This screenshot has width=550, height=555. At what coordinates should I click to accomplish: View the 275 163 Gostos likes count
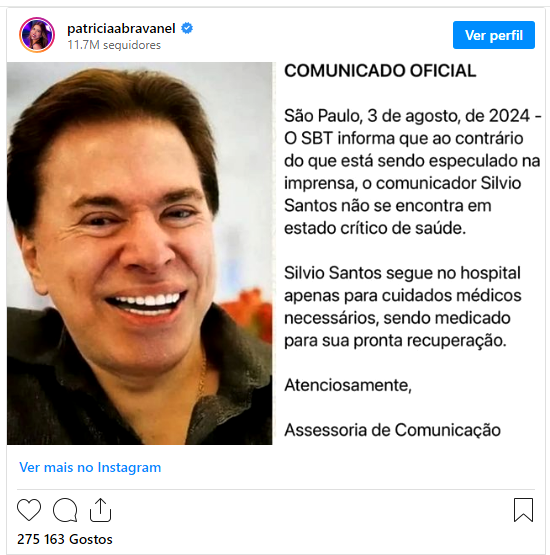(x=65, y=539)
